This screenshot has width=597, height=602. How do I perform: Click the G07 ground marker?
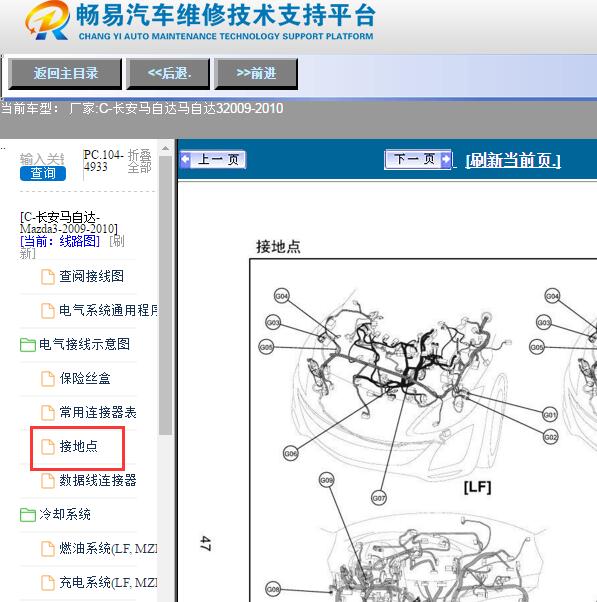[379, 498]
